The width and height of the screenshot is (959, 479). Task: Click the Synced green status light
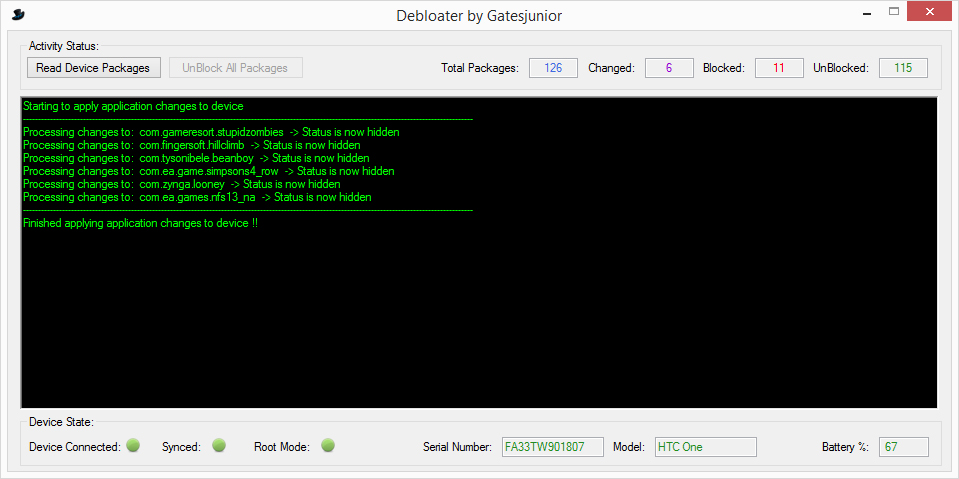219,445
